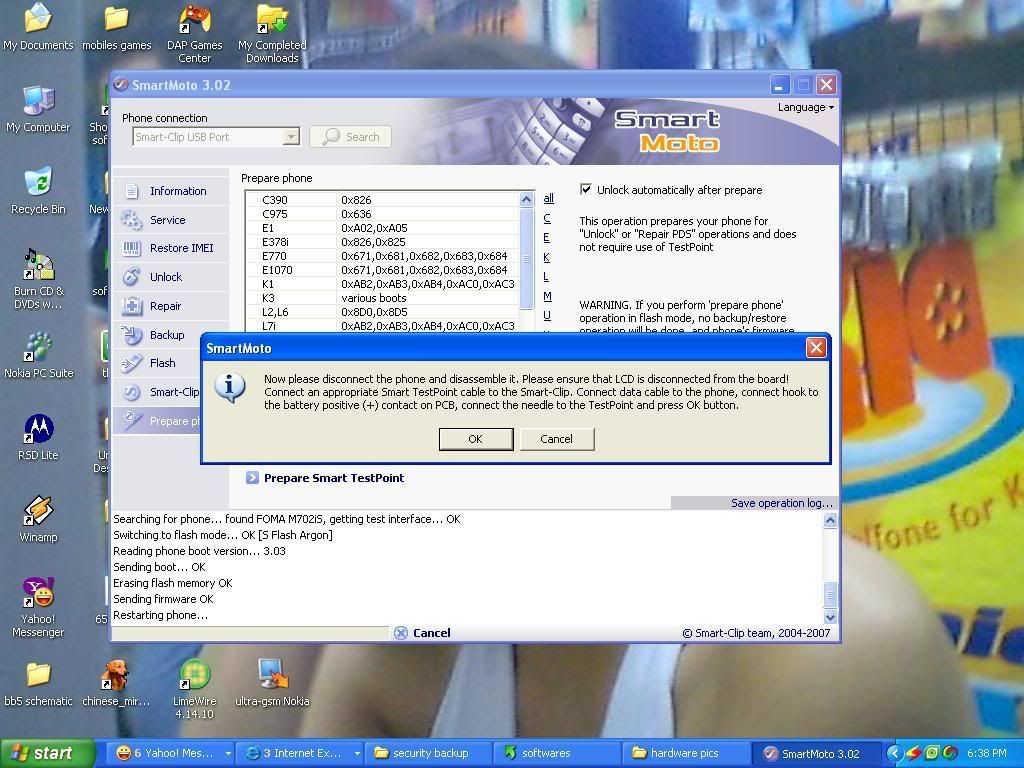The image size is (1024, 768).
Task: Filter phone list by letter C
Action: (x=547, y=218)
